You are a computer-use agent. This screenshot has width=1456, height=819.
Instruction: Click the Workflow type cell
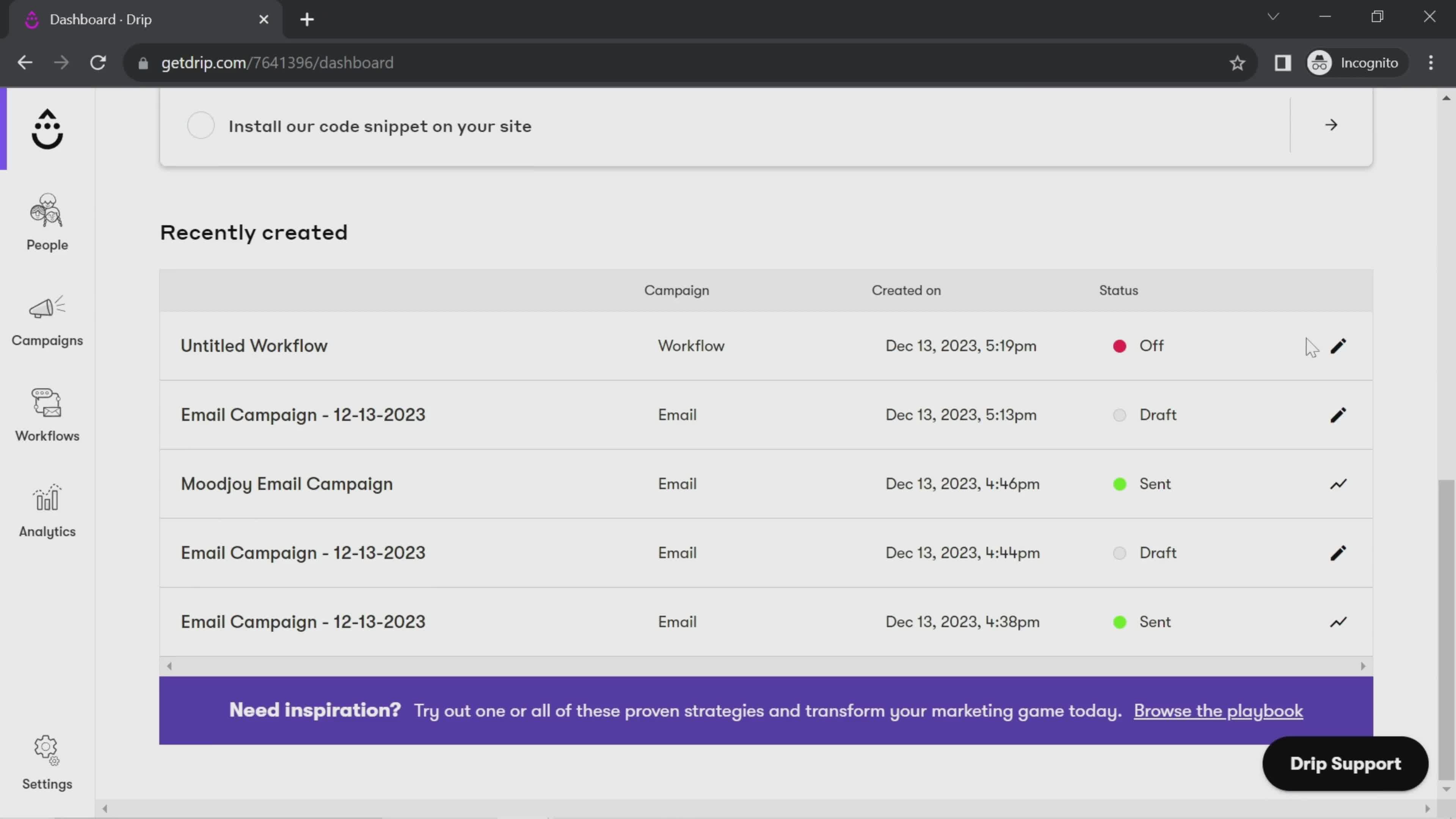coord(691,346)
